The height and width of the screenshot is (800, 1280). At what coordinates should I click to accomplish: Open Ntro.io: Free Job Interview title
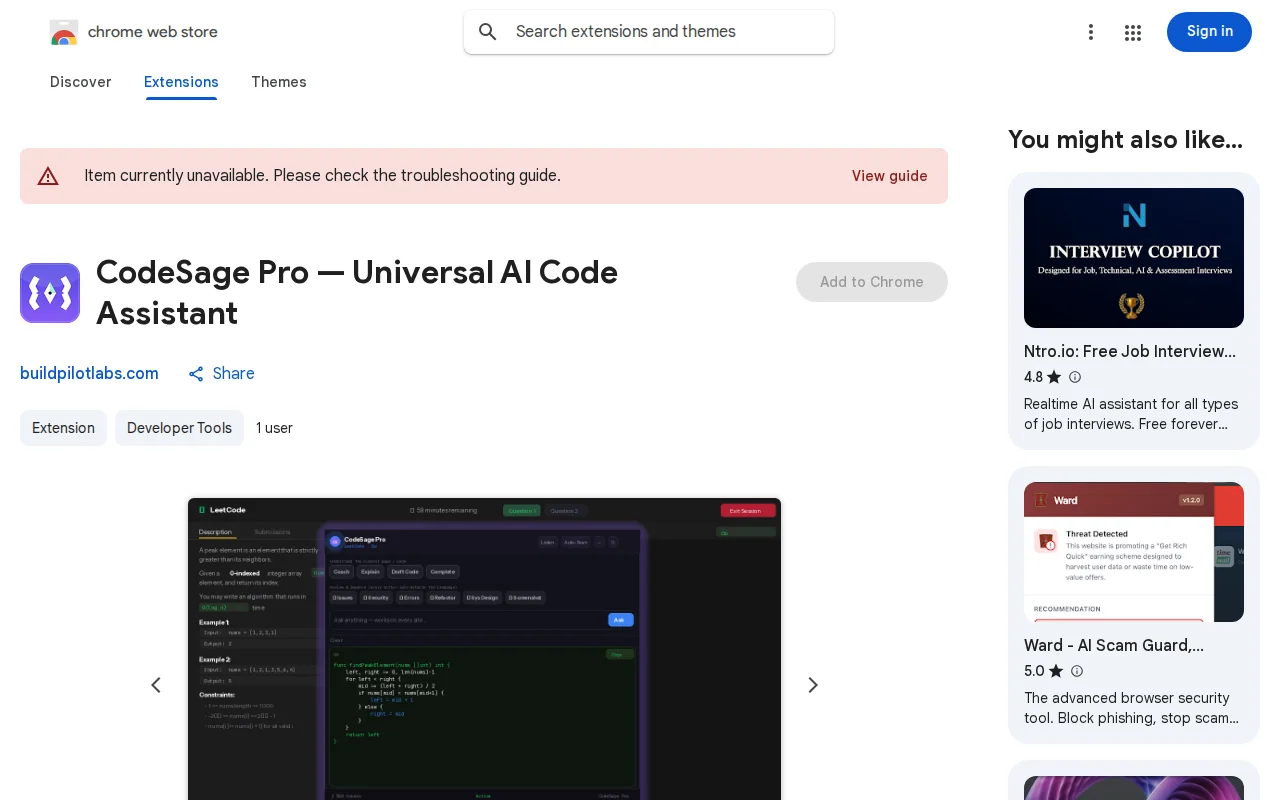point(1130,351)
